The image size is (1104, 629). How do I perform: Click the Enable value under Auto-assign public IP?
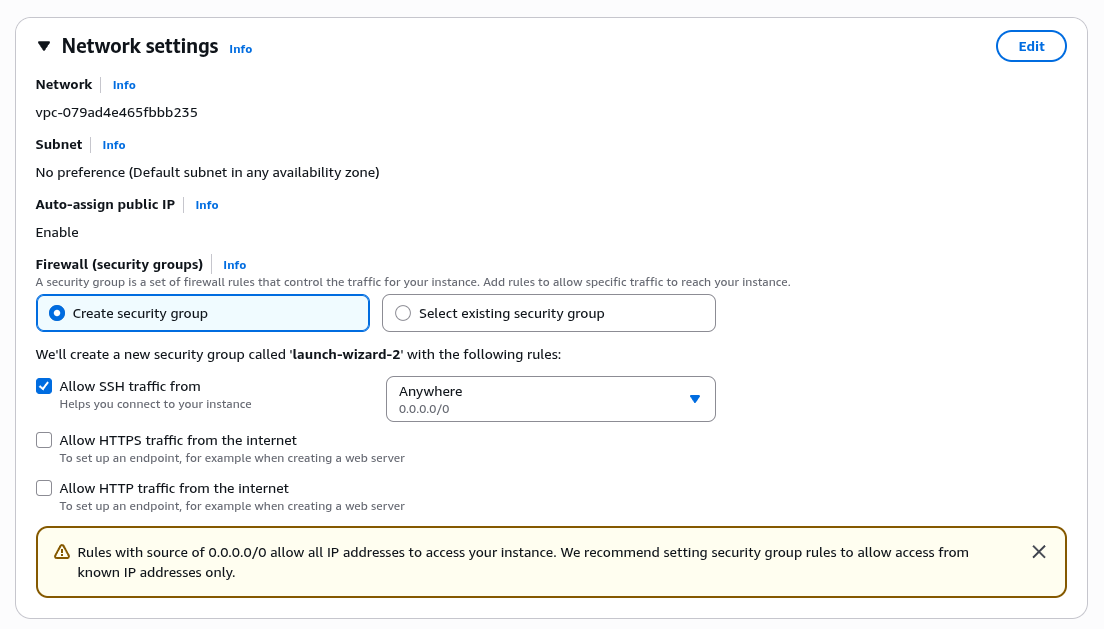point(57,233)
